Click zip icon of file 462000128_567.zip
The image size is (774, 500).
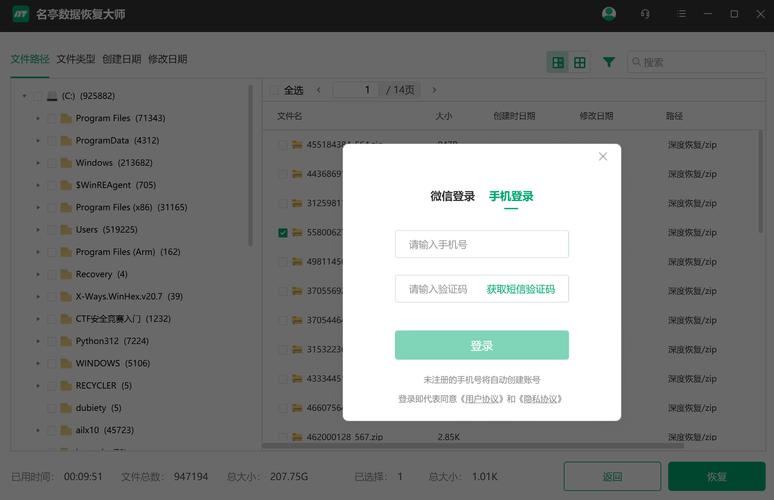tap(297, 437)
